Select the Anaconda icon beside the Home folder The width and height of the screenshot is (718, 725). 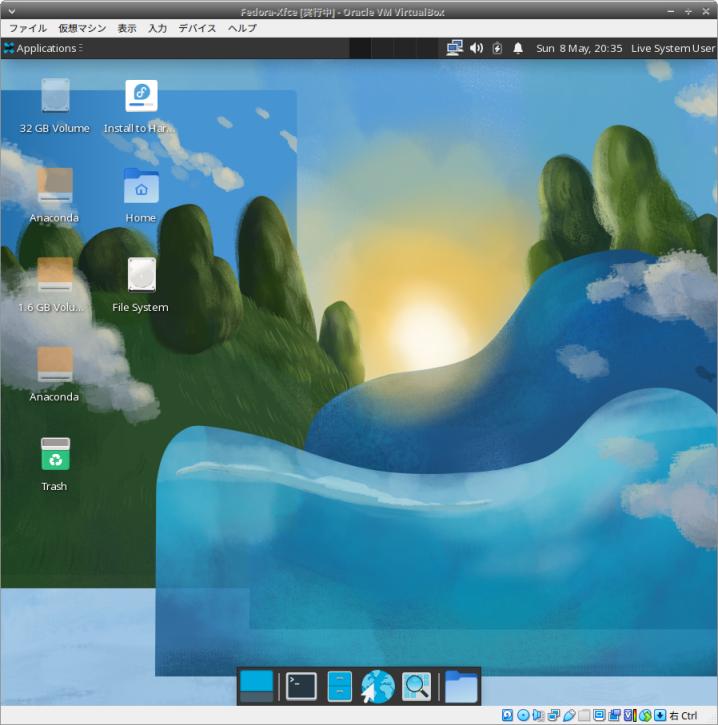tap(55, 186)
